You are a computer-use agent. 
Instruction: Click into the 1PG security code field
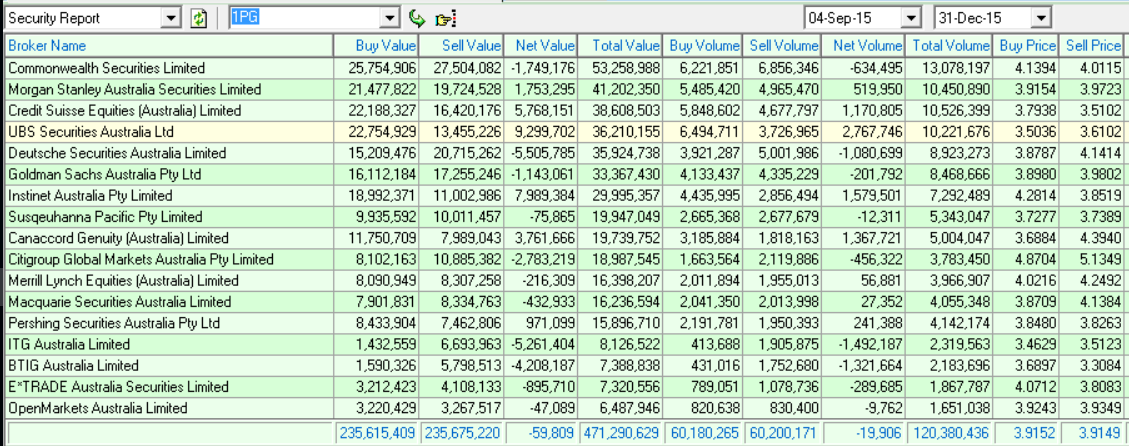[x=305, y=18]
